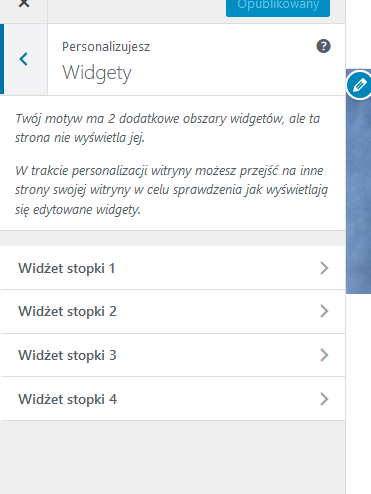Image resolution: width=371 pixels, height=494 pixels.
Task: Expand chevron beside Widżet stopki 3
Action: pos(324,355)
